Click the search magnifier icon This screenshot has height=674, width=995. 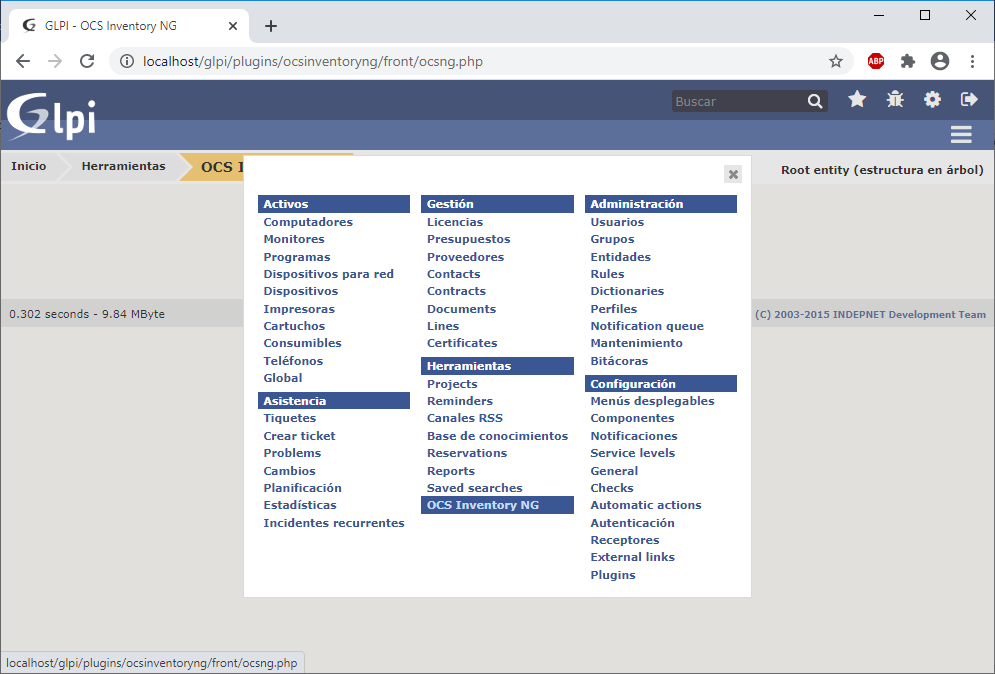click(x=815, y=101)
